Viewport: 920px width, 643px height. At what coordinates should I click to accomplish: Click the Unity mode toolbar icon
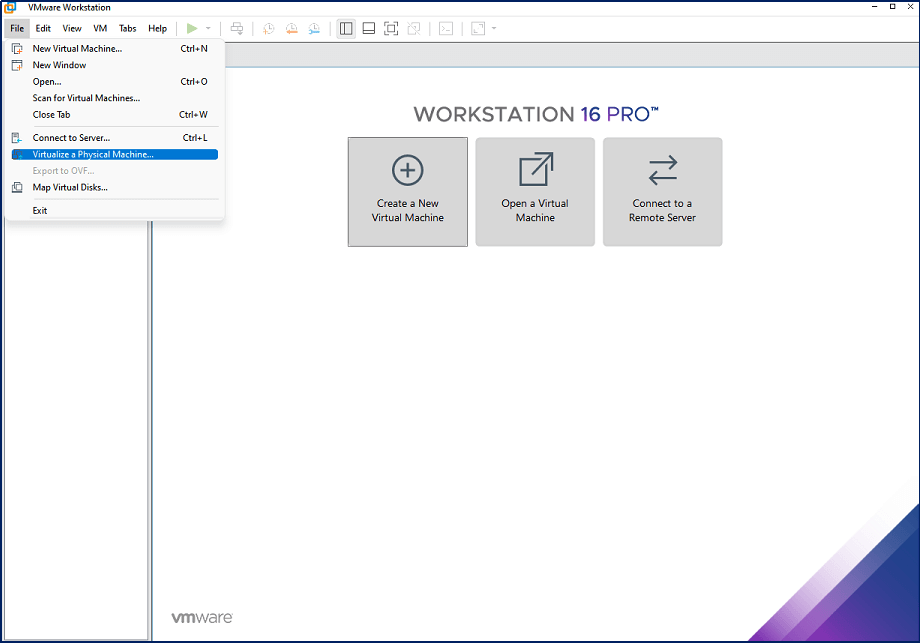click(x=413, y=29)
